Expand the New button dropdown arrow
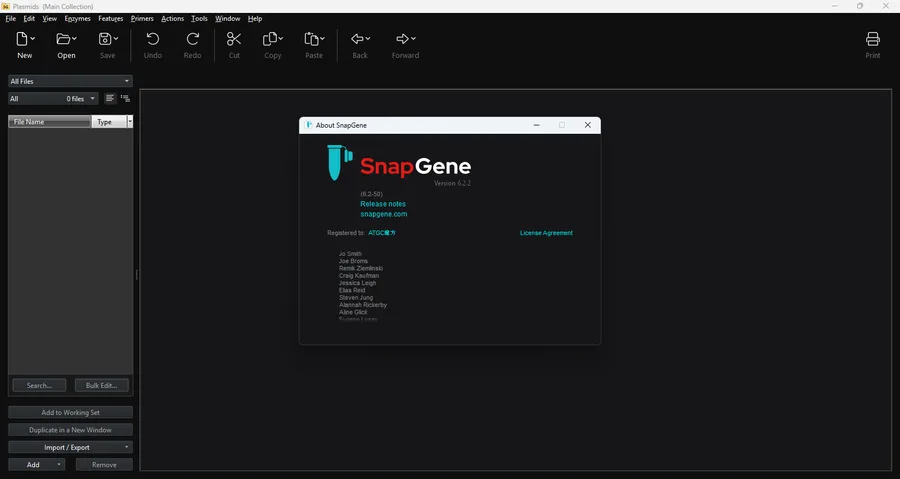Viewport: 900px width, 479px height. (33, 38)
